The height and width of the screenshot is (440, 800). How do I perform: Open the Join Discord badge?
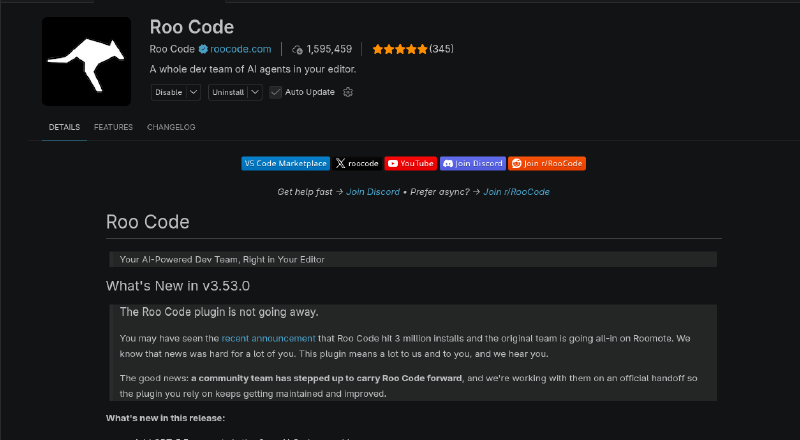pyautogui.click(x=472, y=163)
